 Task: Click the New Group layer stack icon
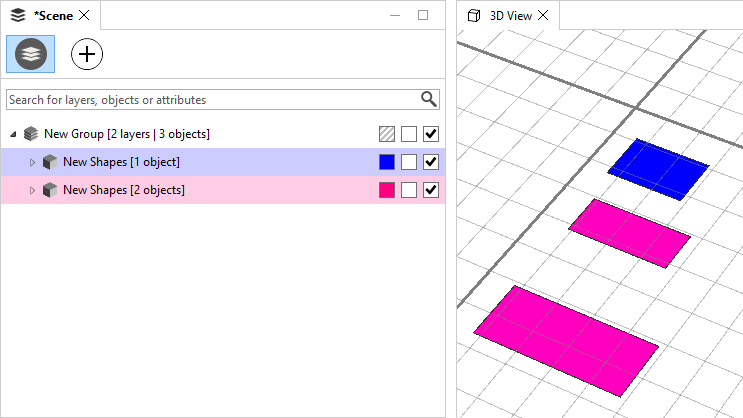point(31,134)
